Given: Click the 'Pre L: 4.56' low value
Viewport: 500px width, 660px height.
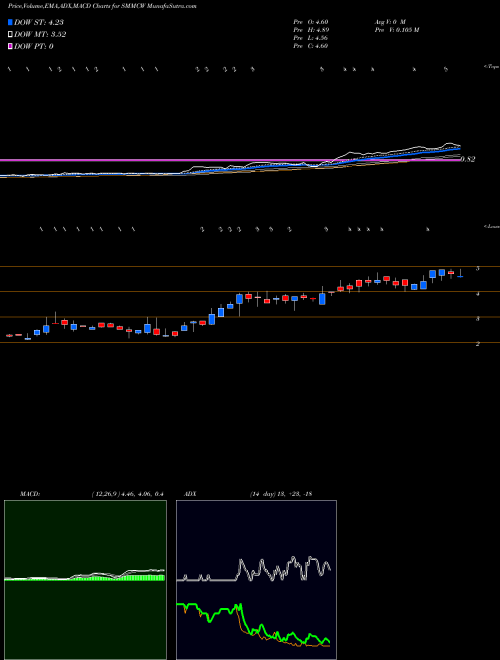Looking at the screenshot, I should click(311, 37).
